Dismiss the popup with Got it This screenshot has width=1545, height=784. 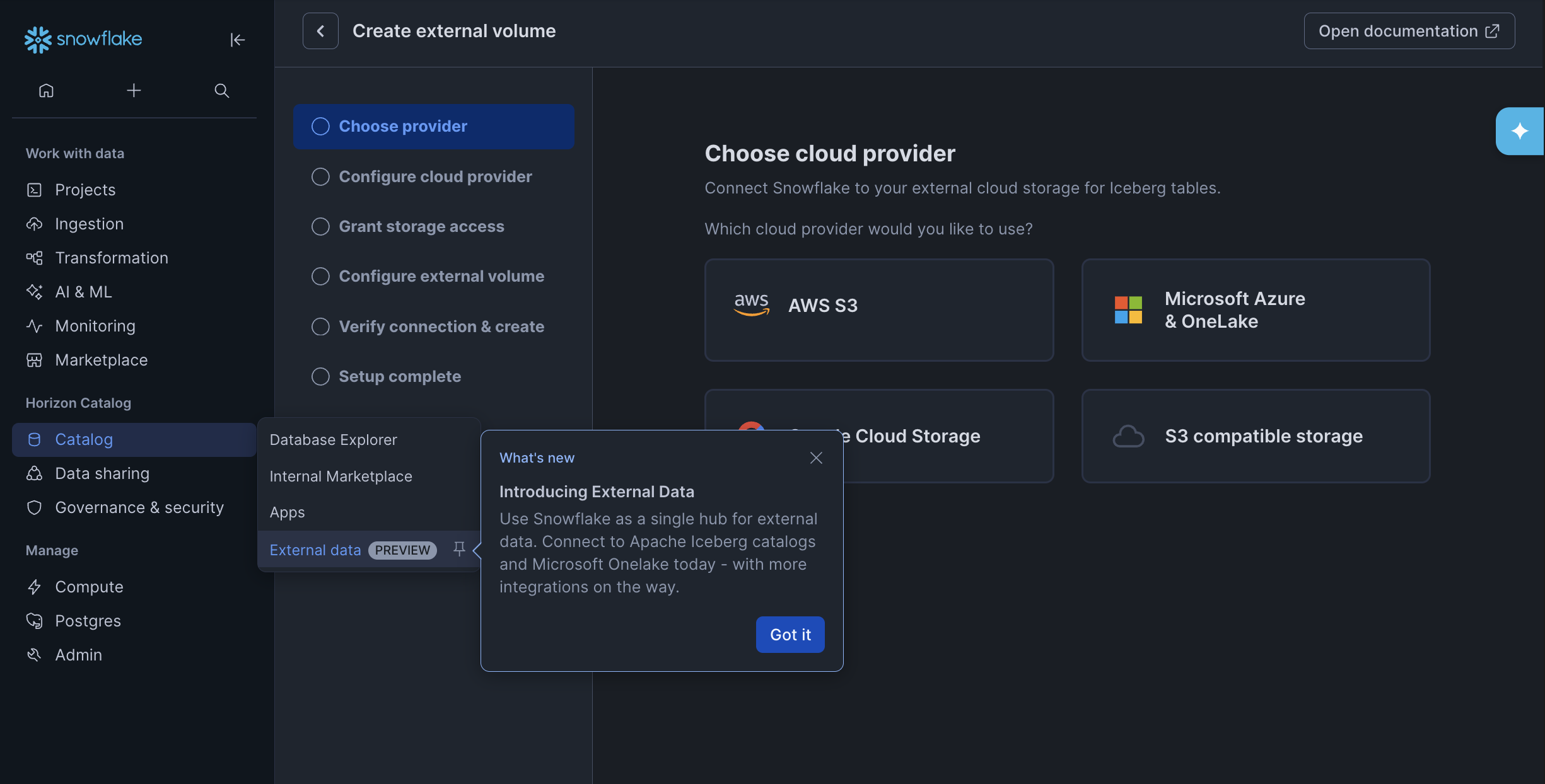coord(790,635)
